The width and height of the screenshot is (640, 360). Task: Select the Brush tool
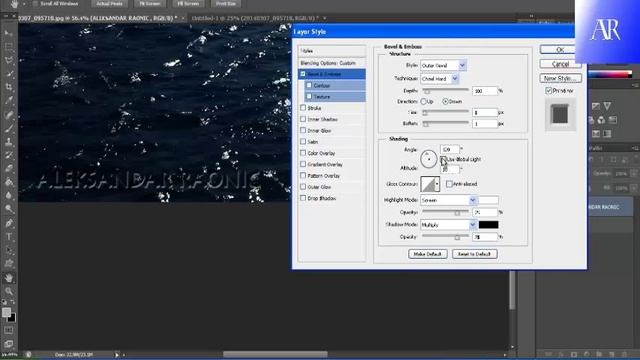[9, 128]
